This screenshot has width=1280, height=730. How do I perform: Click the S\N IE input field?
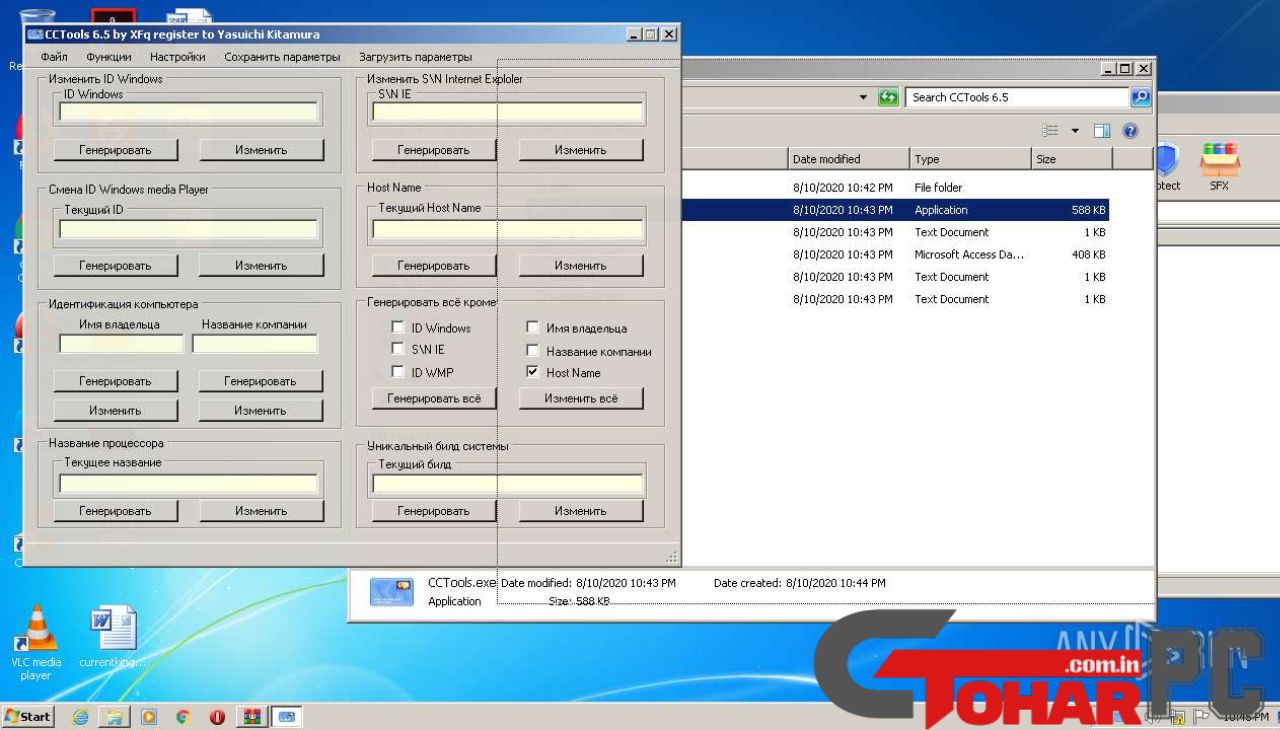click(x=508, y=112)
